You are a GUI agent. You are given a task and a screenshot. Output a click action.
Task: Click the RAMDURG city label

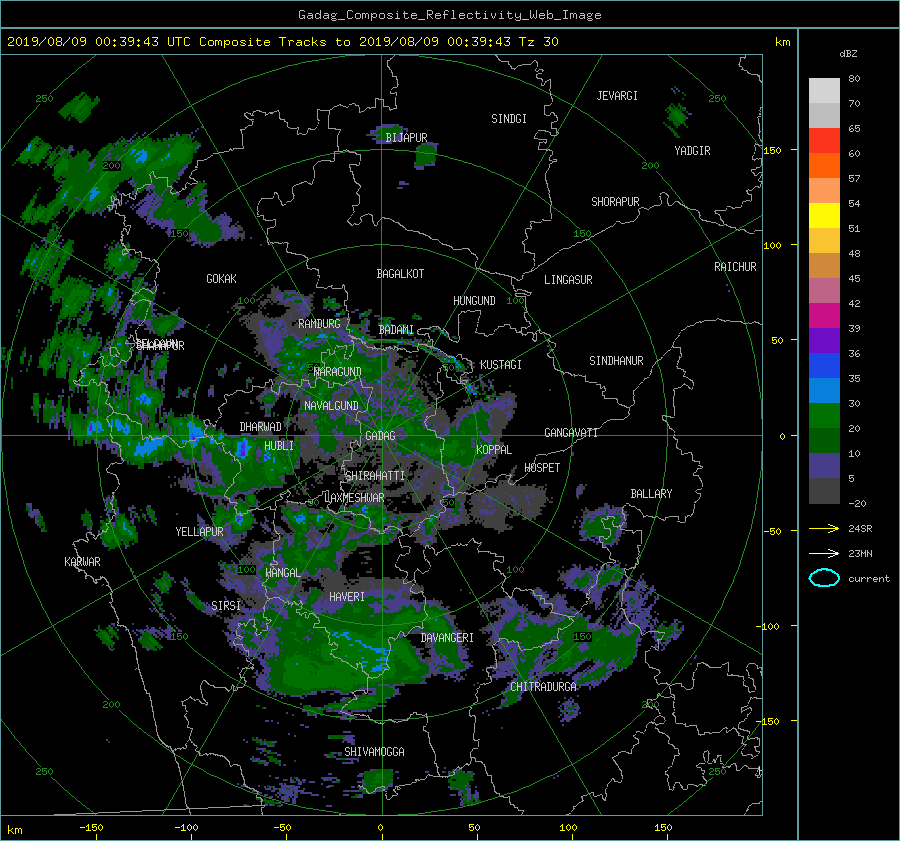319,324
